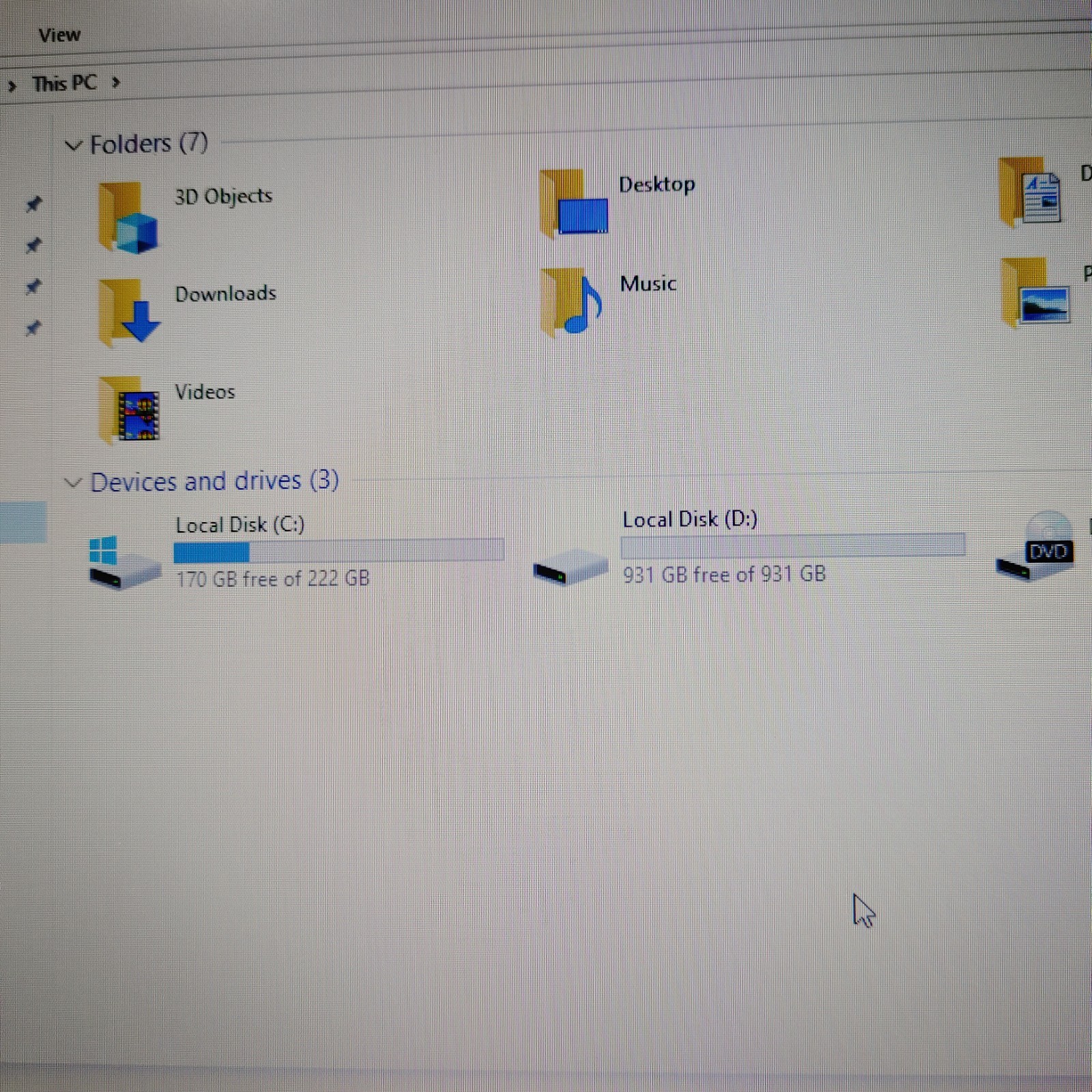1092x1092 pixels.
Task: Expand the breadcrumb arrow after This PC
Action: [116, 83]
